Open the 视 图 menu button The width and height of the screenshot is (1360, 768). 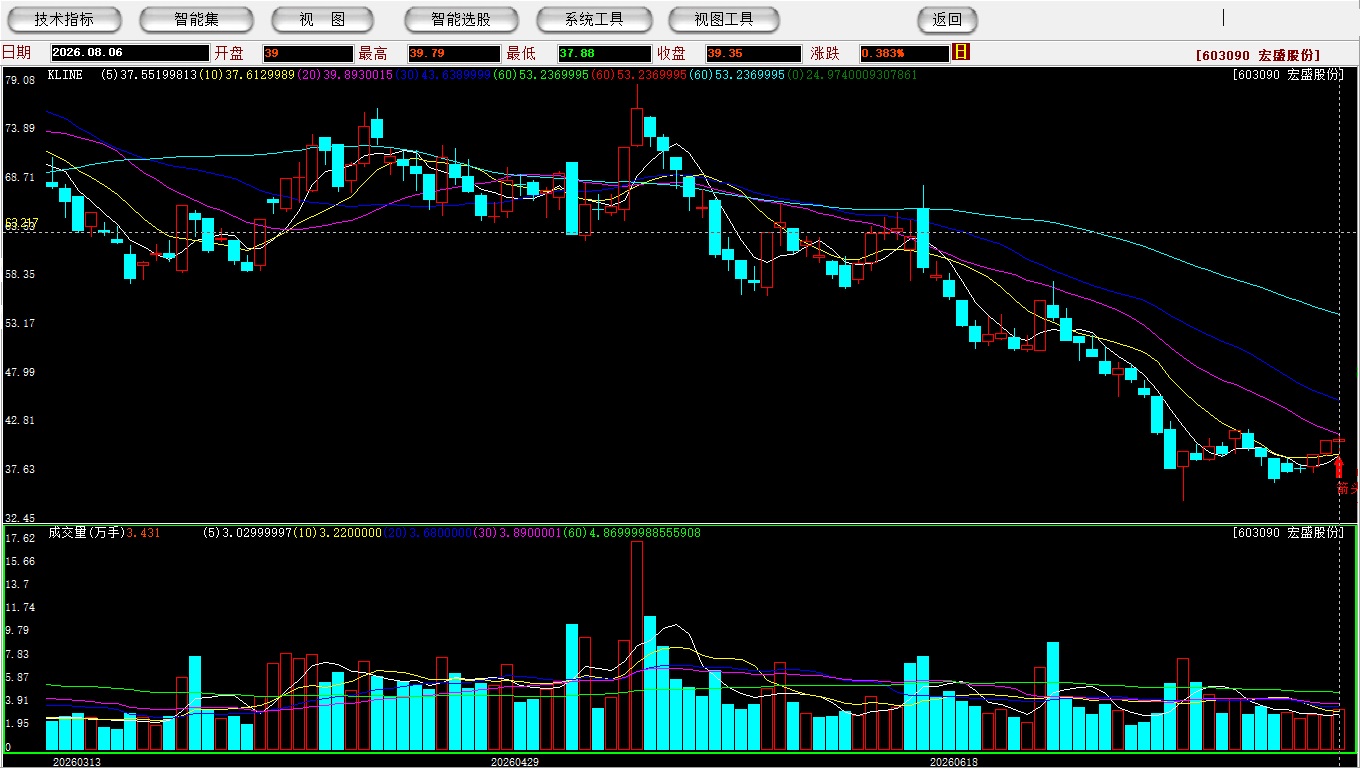(x=323, y=19)
